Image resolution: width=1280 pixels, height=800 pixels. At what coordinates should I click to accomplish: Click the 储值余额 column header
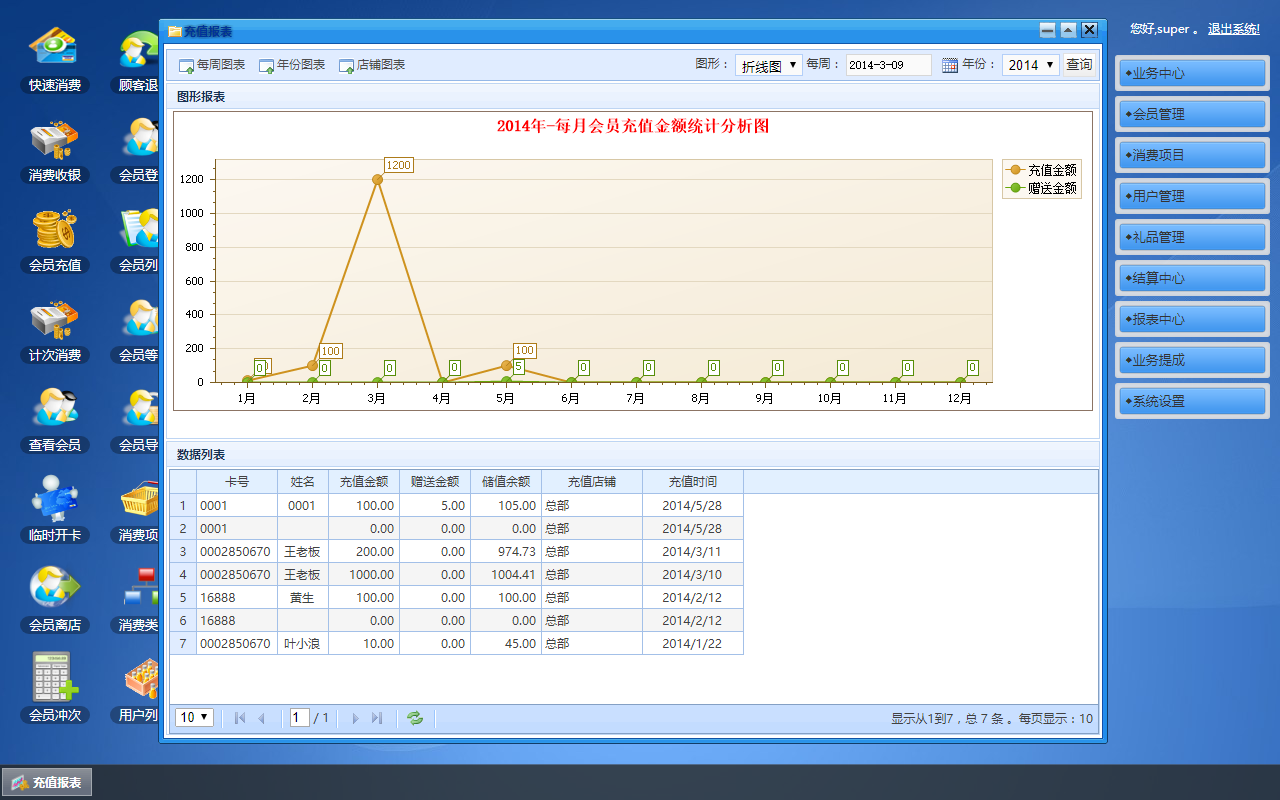pyautogui.click(x=506, y=482)
